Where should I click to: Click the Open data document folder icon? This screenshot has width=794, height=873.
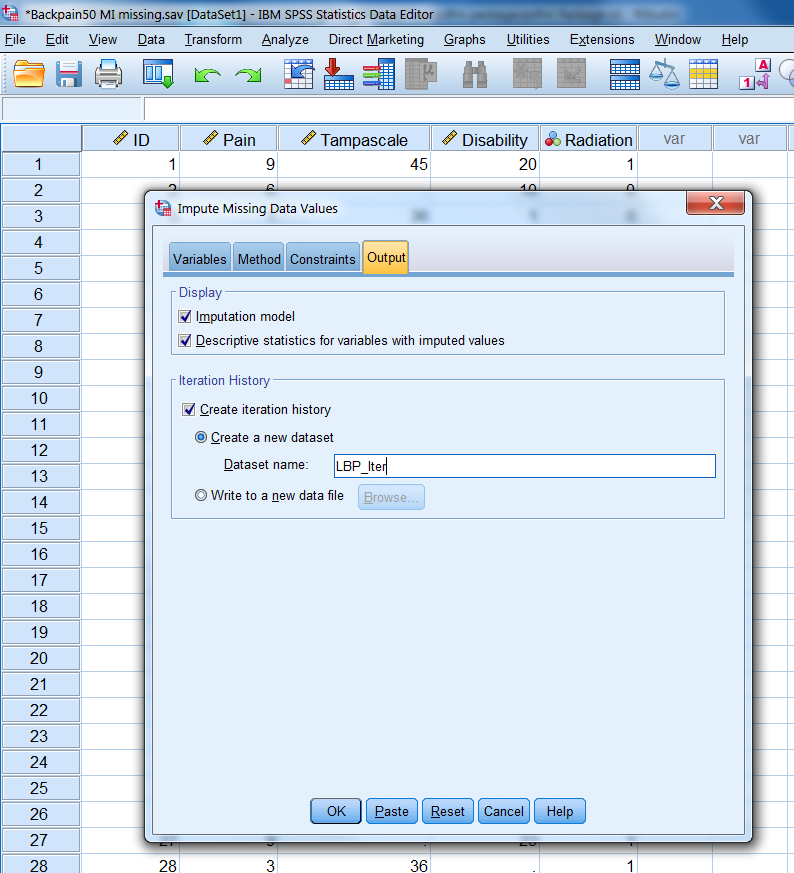(29, 74)
